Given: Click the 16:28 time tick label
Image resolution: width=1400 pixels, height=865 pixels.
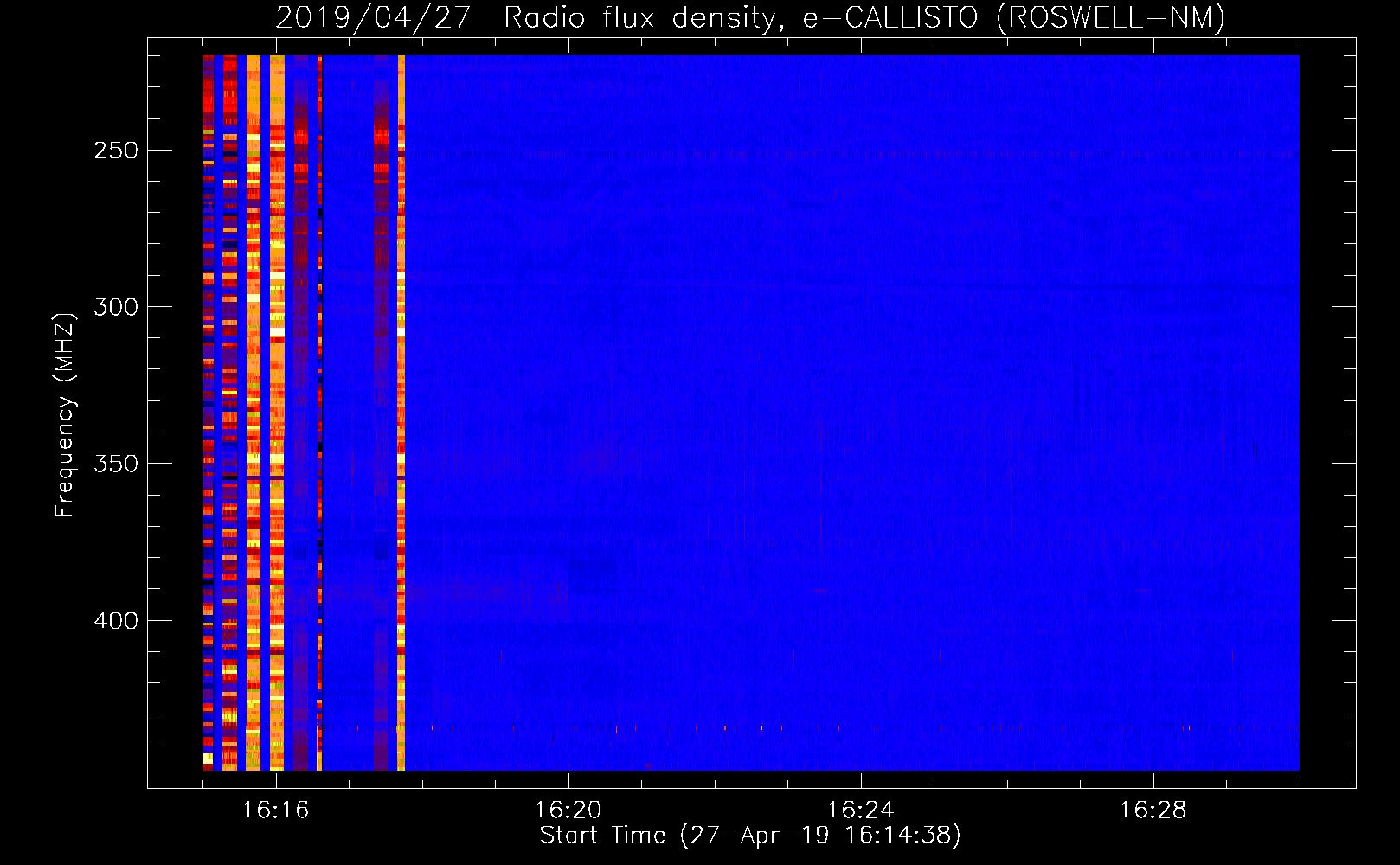Looking at the screenshot, I should pos(1153,811).
